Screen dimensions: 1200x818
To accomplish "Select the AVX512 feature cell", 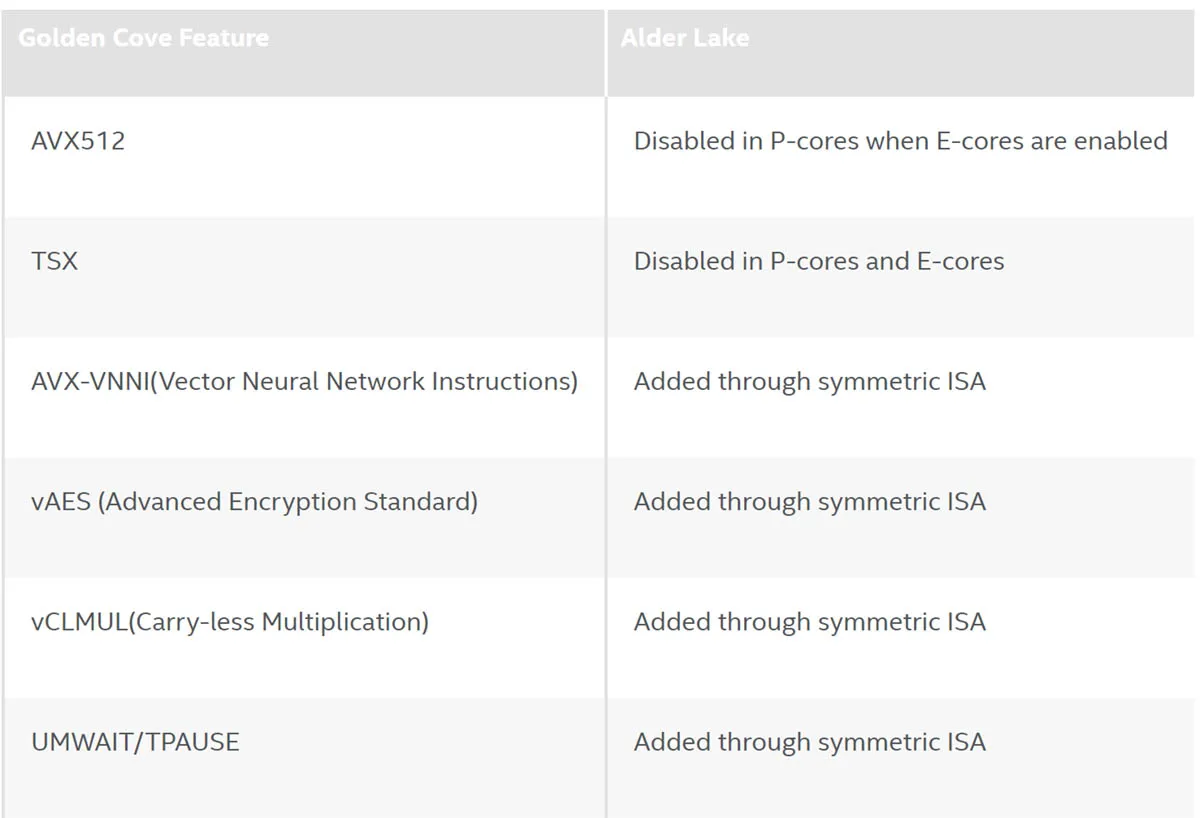I will [303, 156].
